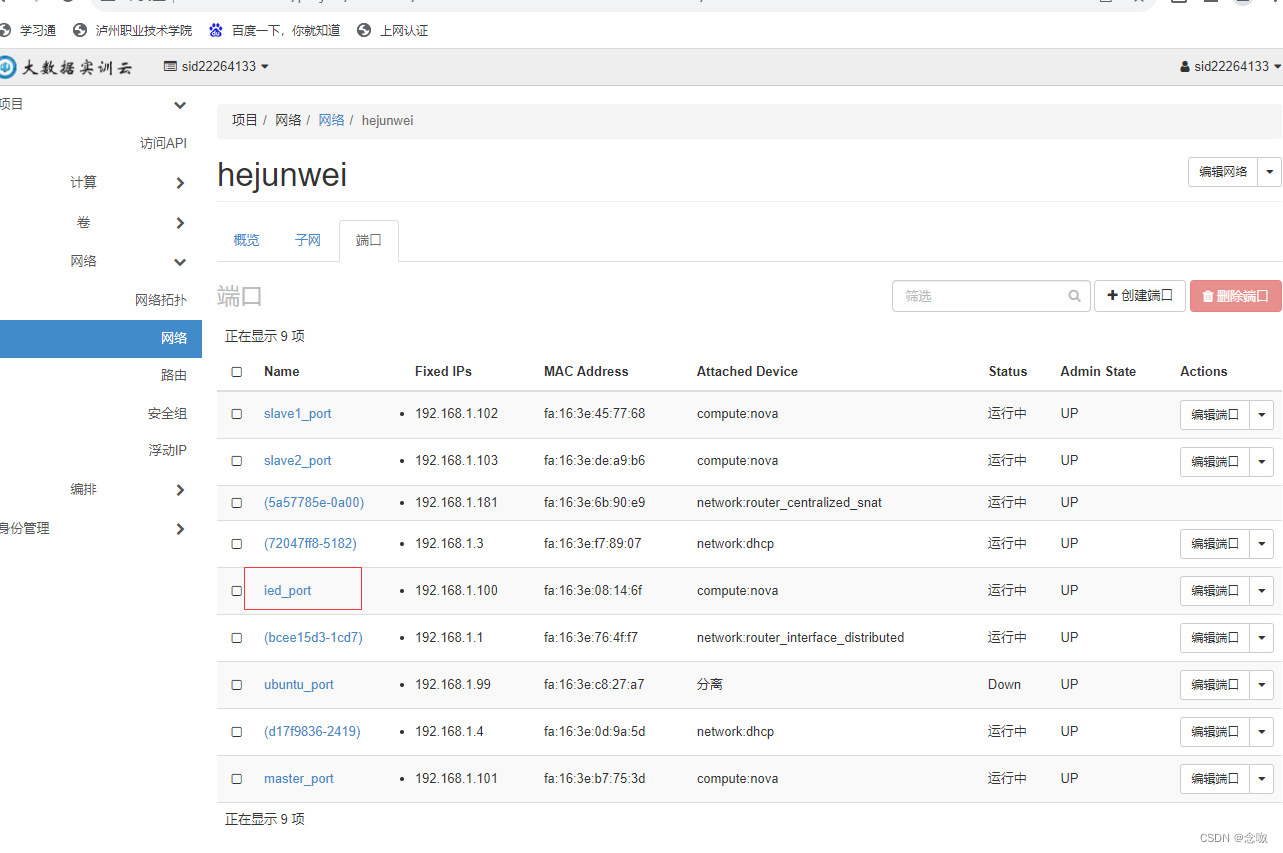Click the 编辑网络 button
1283x853 pixels.
pos(1223,171)
